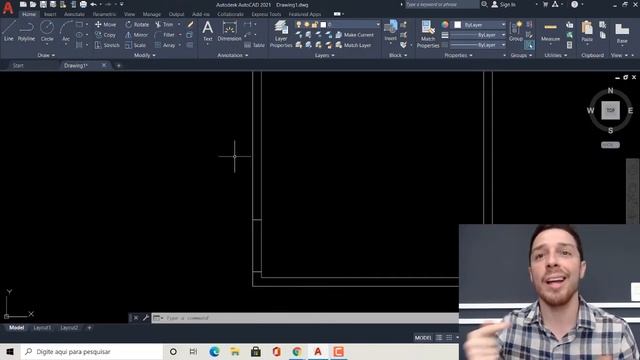
Task: Toggle the layer on/off light bulb
Action: [x=299, y=24]
